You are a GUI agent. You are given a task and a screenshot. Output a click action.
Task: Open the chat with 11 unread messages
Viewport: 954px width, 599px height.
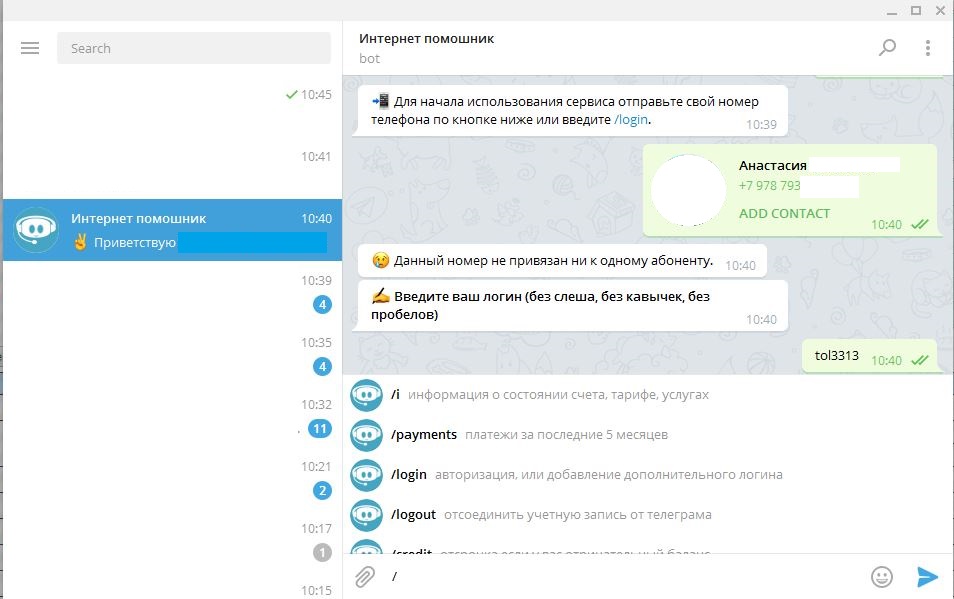click(x=172, y=416)
